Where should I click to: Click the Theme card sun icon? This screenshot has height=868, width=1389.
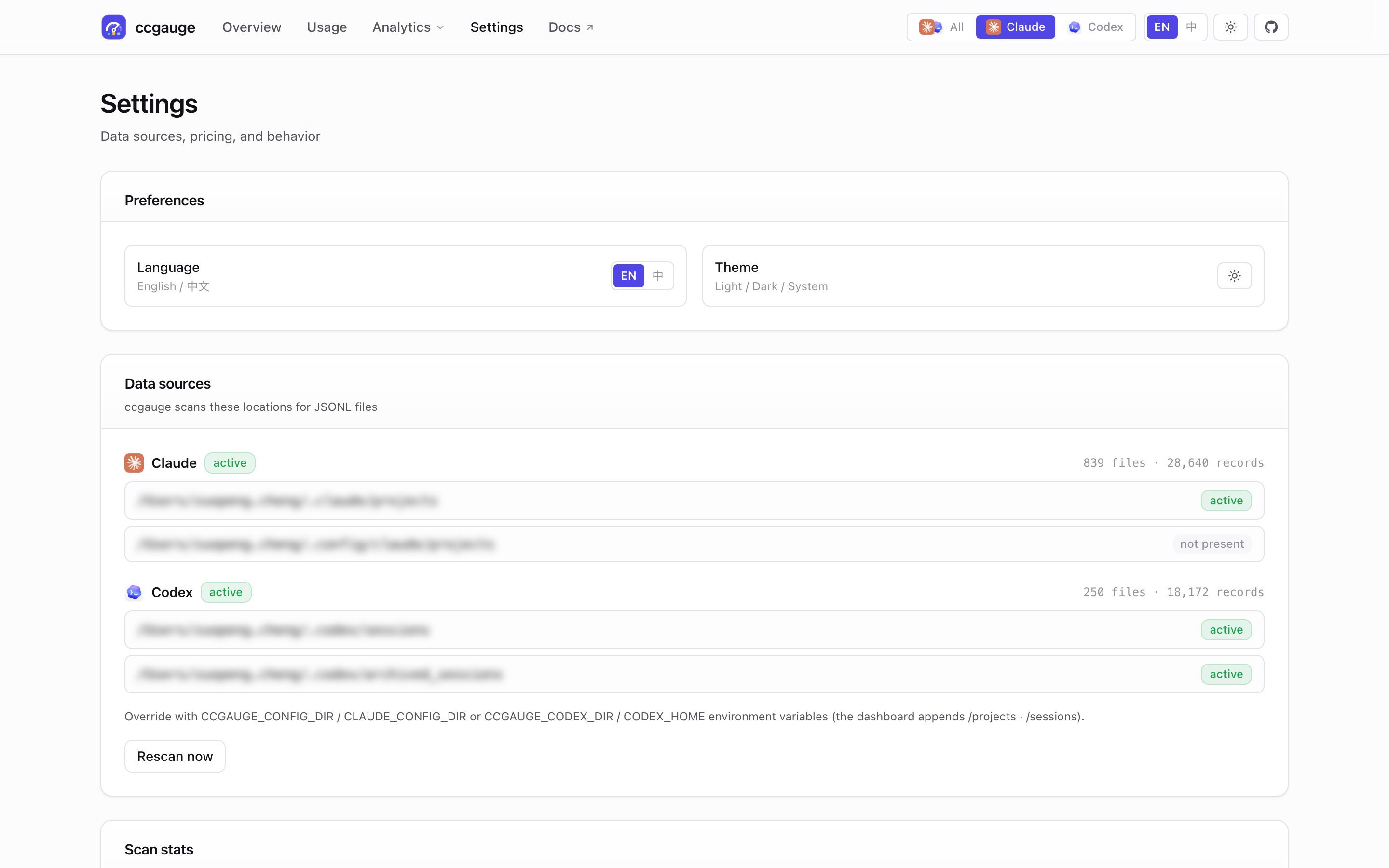[1234, 276]
